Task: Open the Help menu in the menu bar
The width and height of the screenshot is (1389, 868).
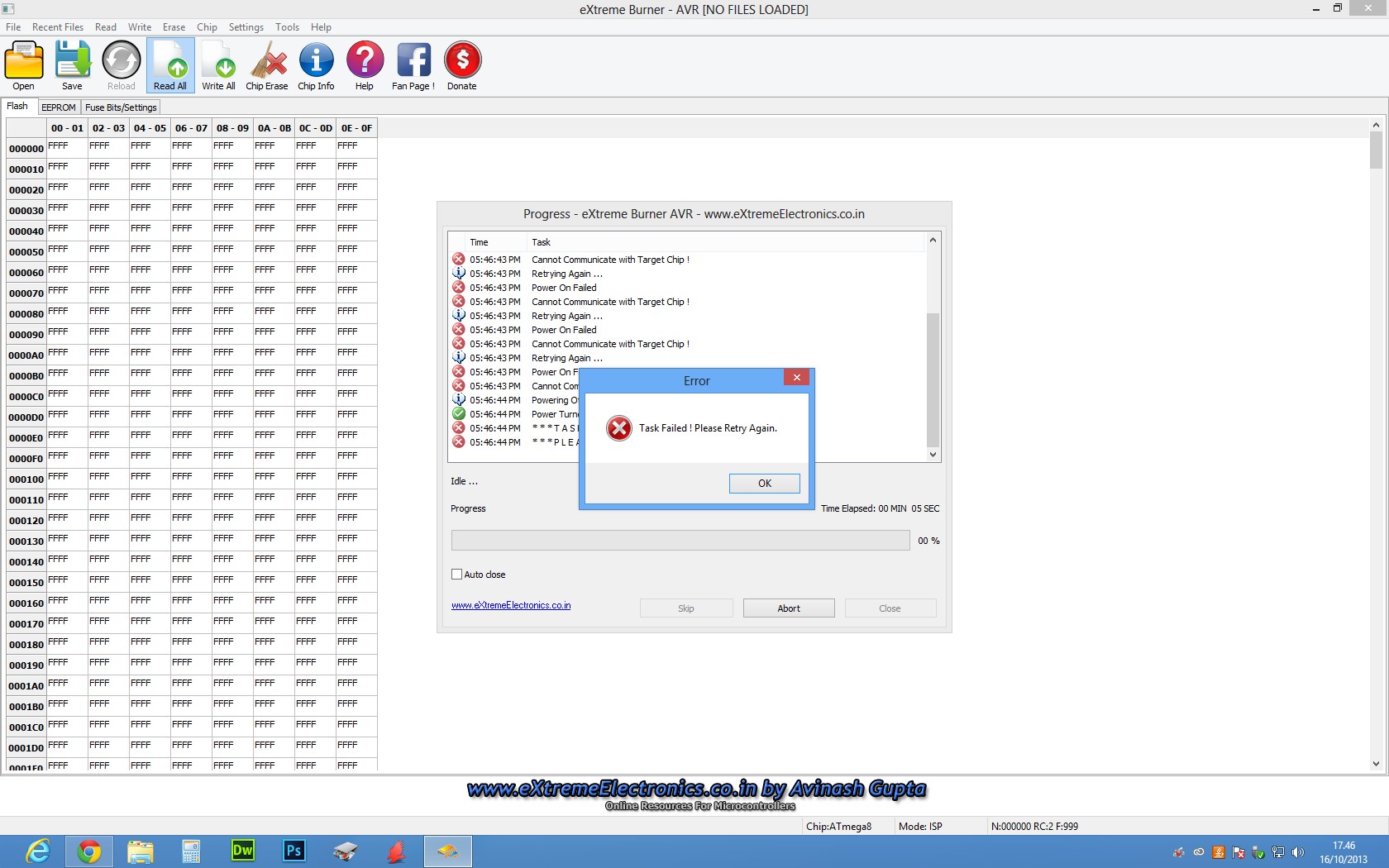Action: tap(322, 27)
